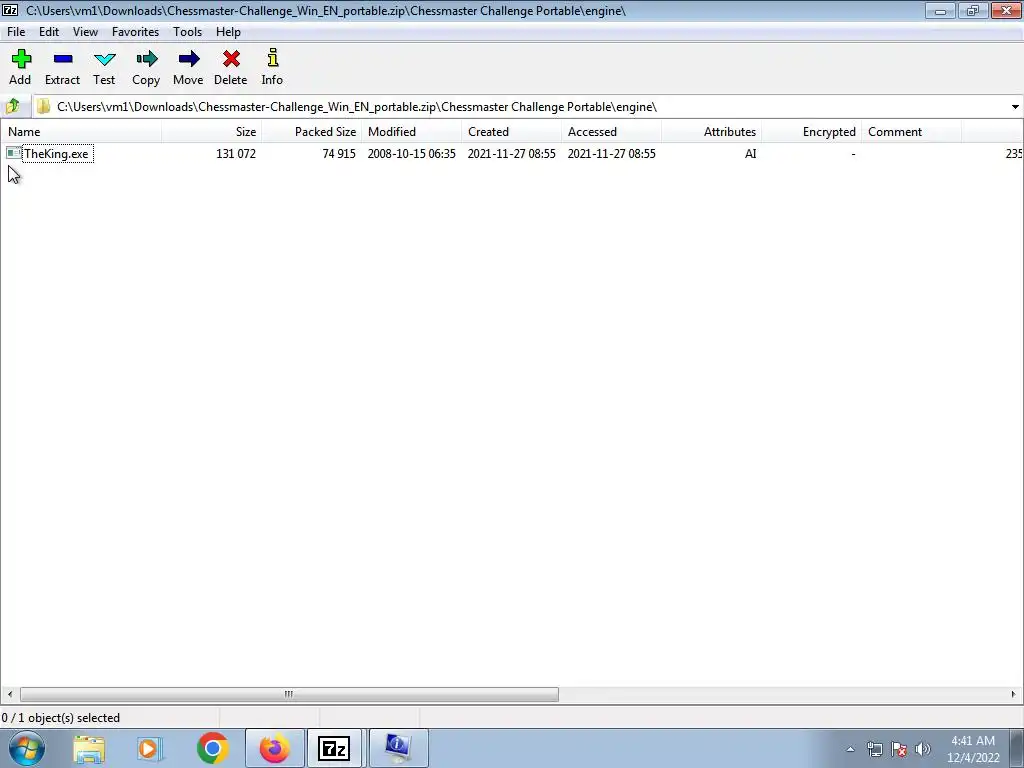Click the size value 131 072
The image size is (1024, 768).
point(236,153)
